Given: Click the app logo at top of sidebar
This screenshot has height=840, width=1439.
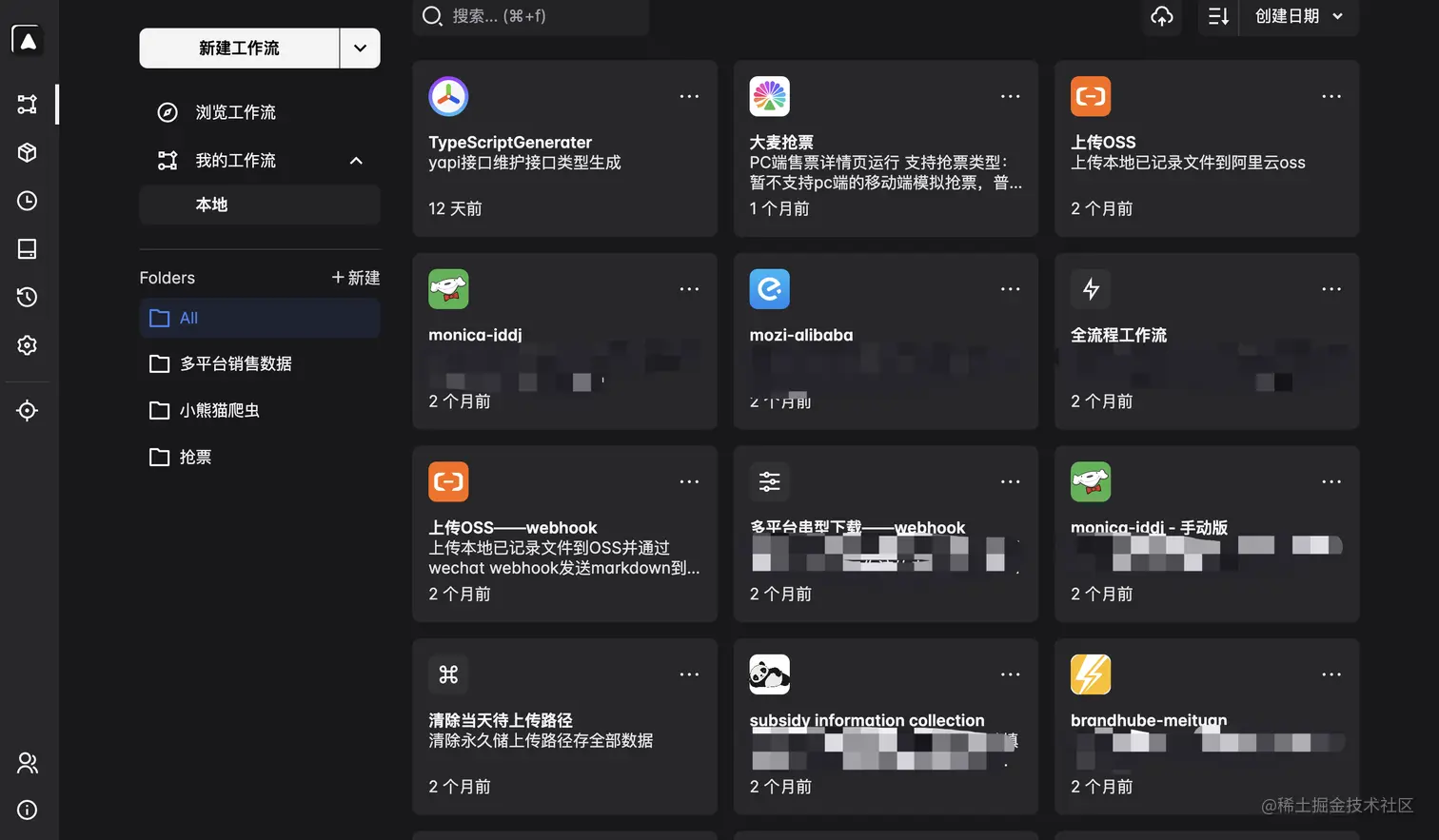Looking at the screenshot, I should click(27, 40).
